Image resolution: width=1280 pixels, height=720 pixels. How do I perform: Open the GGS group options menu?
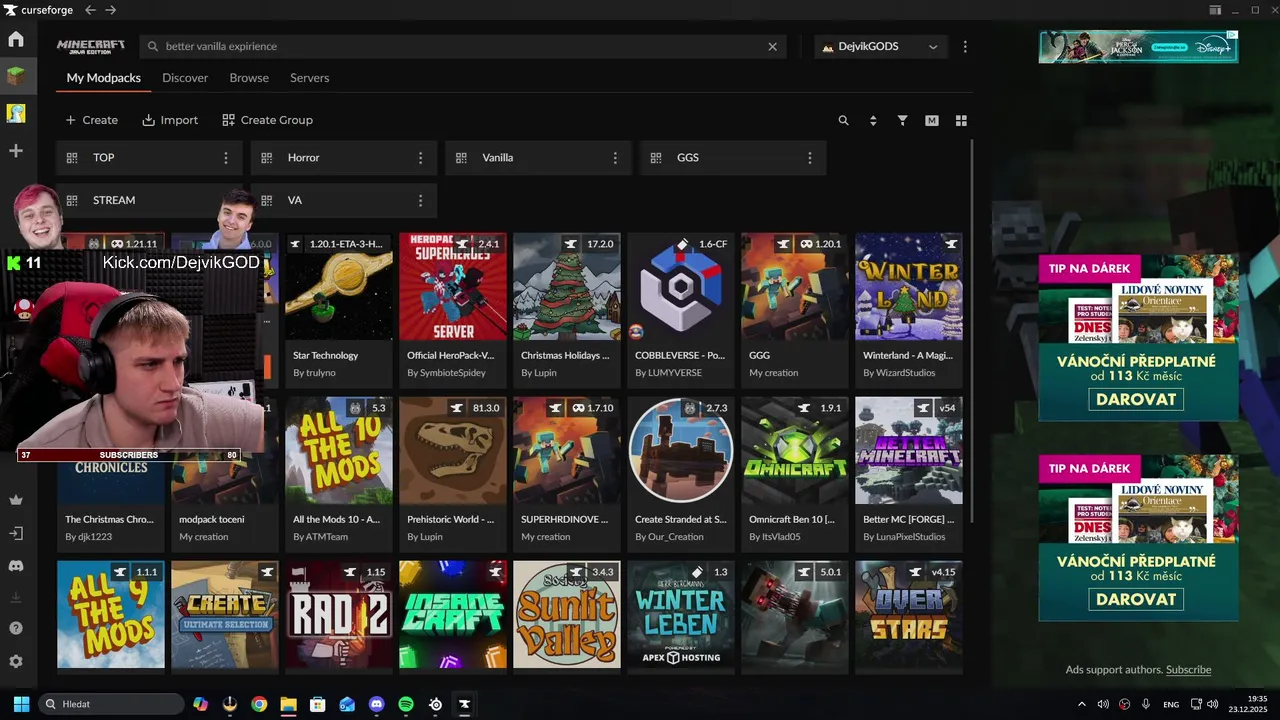(810, 158)
